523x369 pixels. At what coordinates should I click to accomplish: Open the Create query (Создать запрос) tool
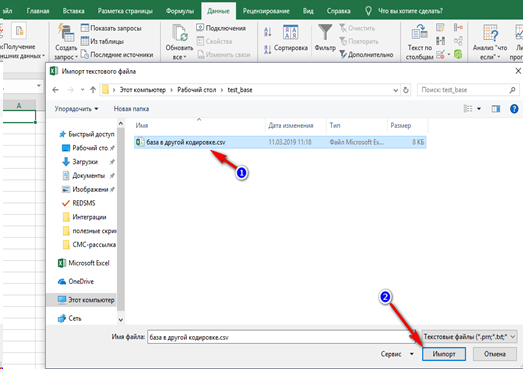(66, 42)
